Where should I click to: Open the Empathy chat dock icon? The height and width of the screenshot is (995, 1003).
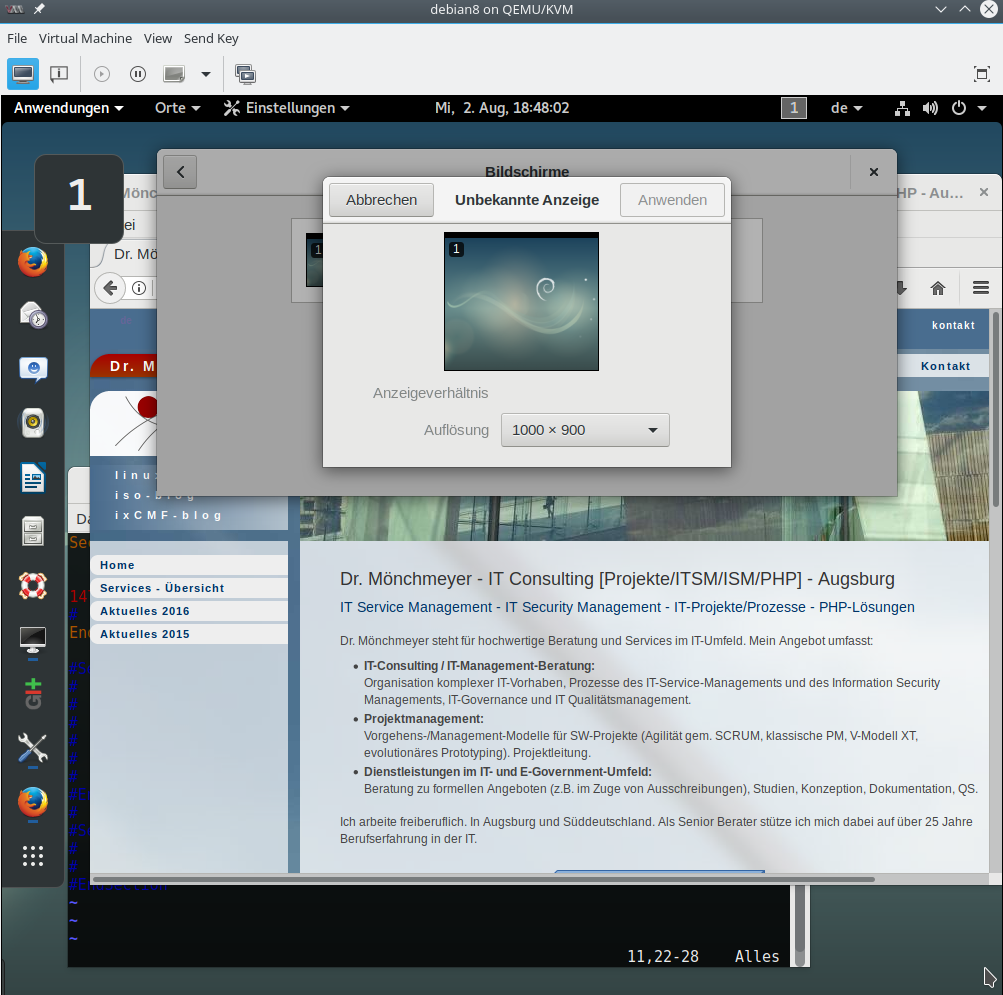coord(33,369)
